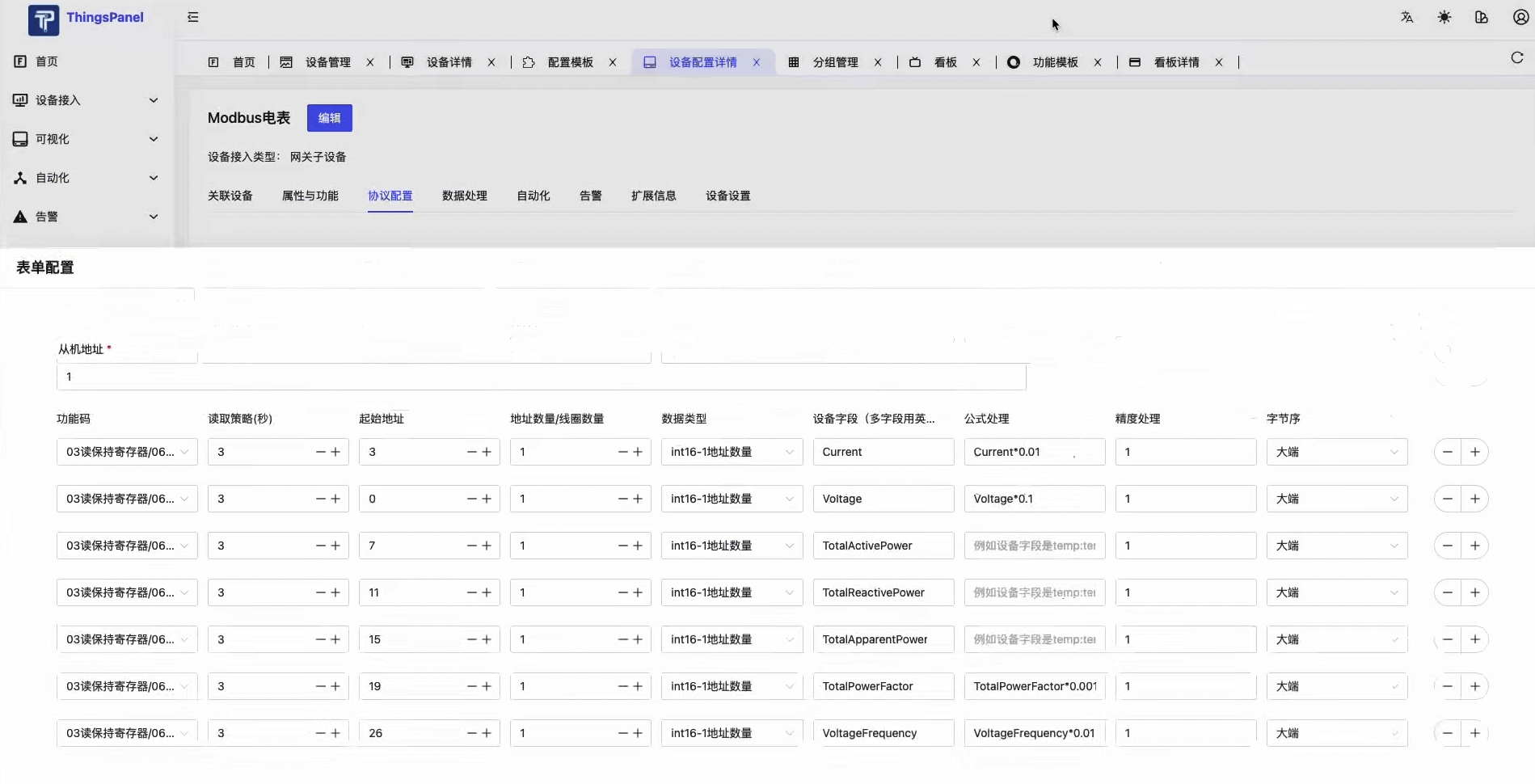Decrease 读取策略 value in the Current row

[x=321, y=452]
